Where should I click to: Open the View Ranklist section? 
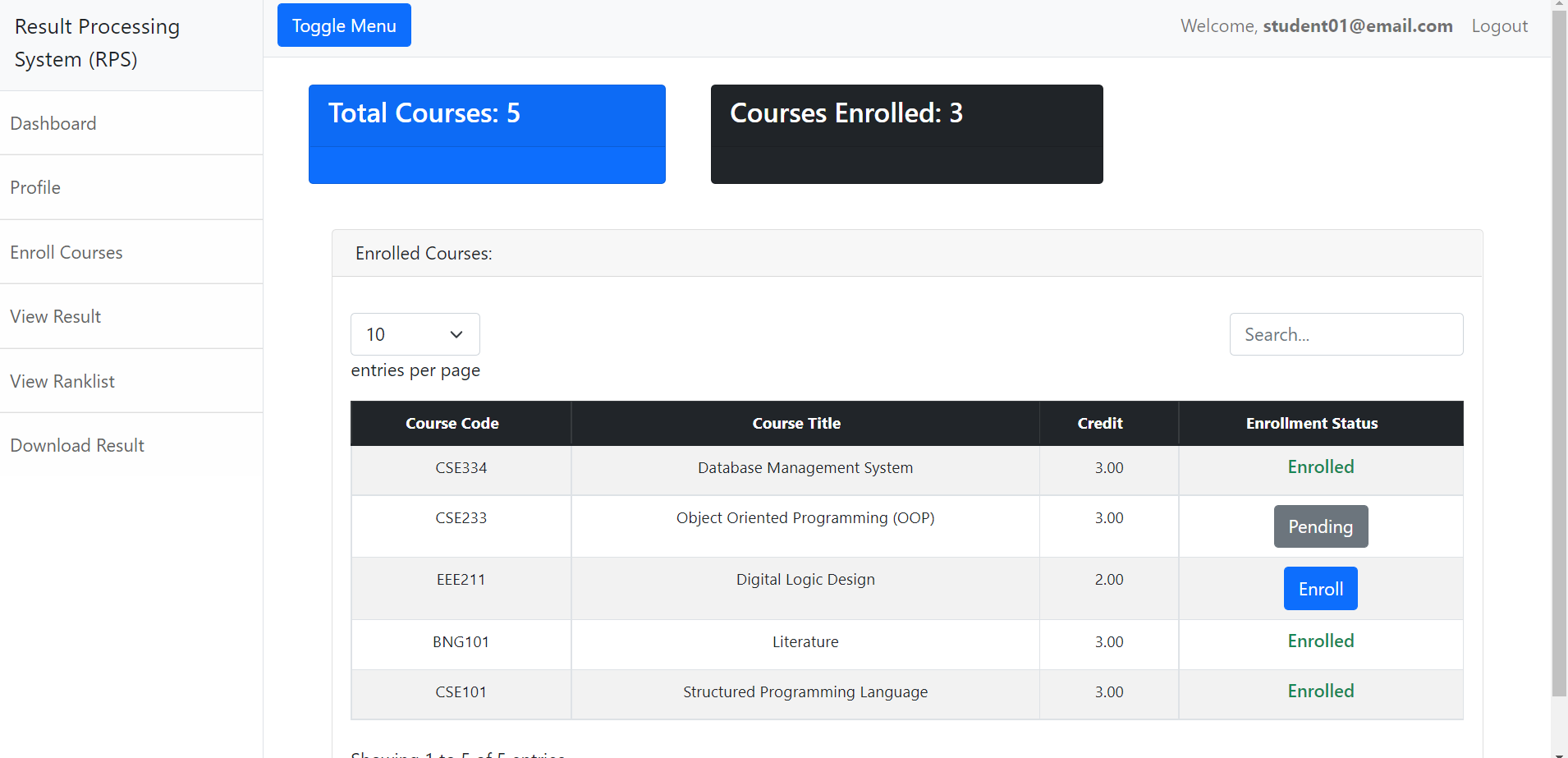click(x=62, y=380)
